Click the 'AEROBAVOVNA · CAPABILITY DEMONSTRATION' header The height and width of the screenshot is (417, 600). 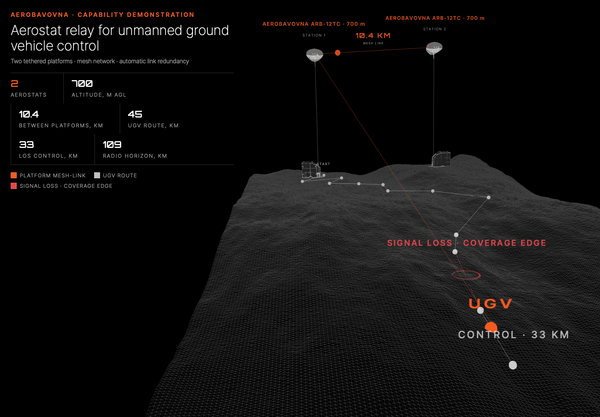point(103,15)
